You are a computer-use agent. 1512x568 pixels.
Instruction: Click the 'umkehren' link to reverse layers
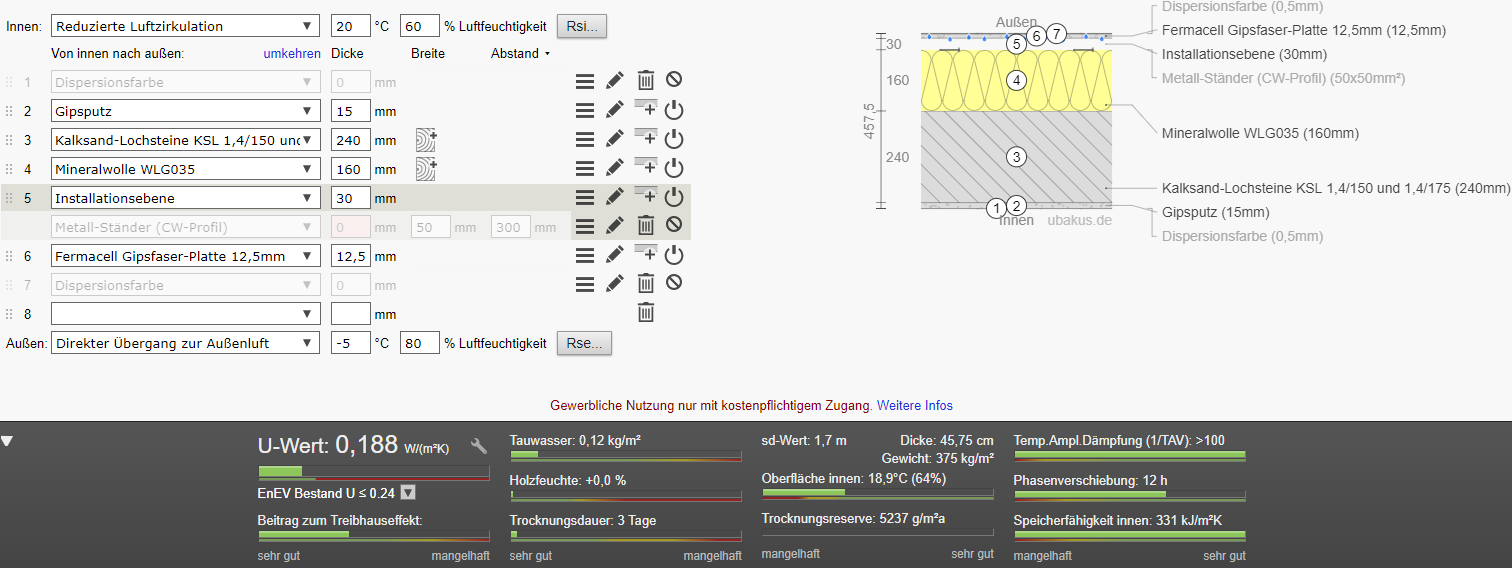click(292, 53)
